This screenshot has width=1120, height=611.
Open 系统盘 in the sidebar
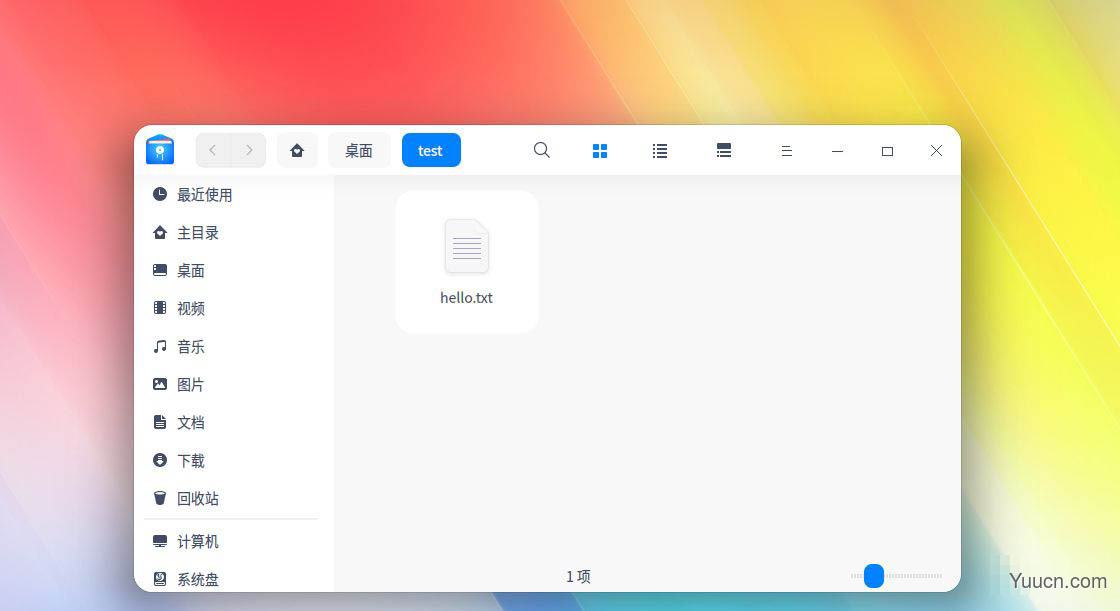[234, 579]
